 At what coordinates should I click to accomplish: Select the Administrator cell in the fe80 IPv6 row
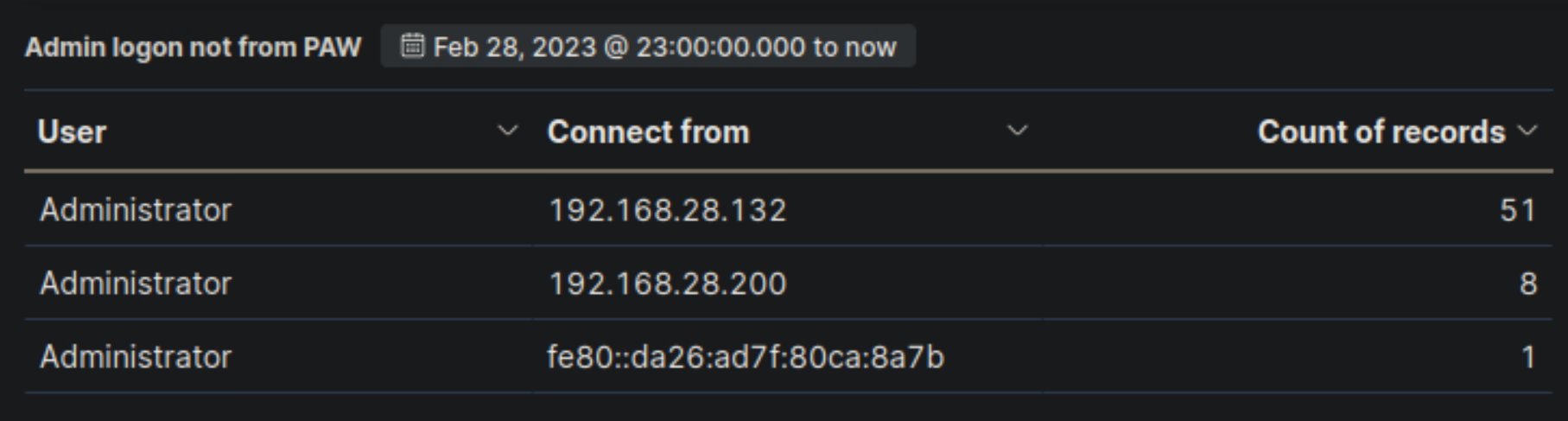tap(136, 357)
